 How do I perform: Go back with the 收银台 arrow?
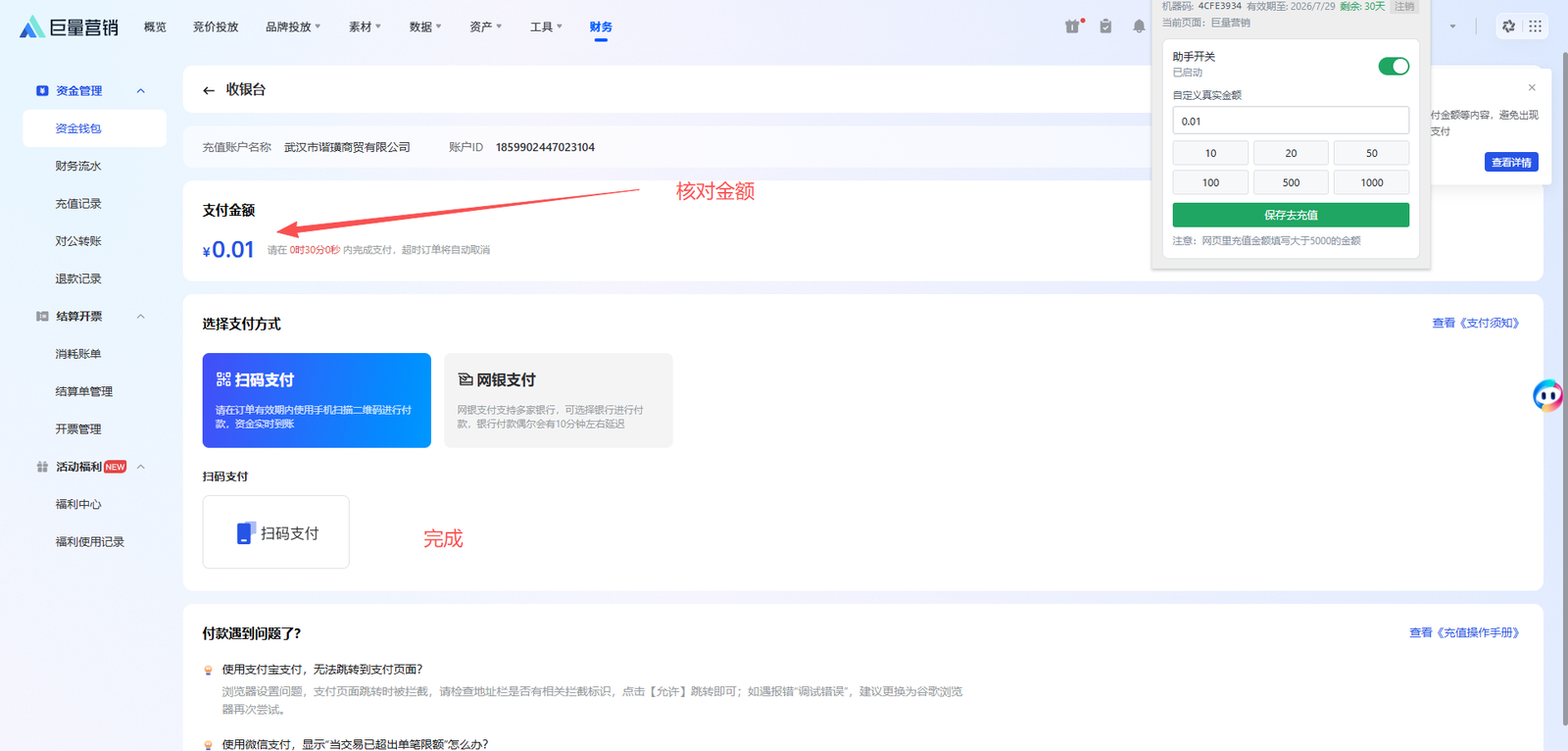(x=209, y=90)
